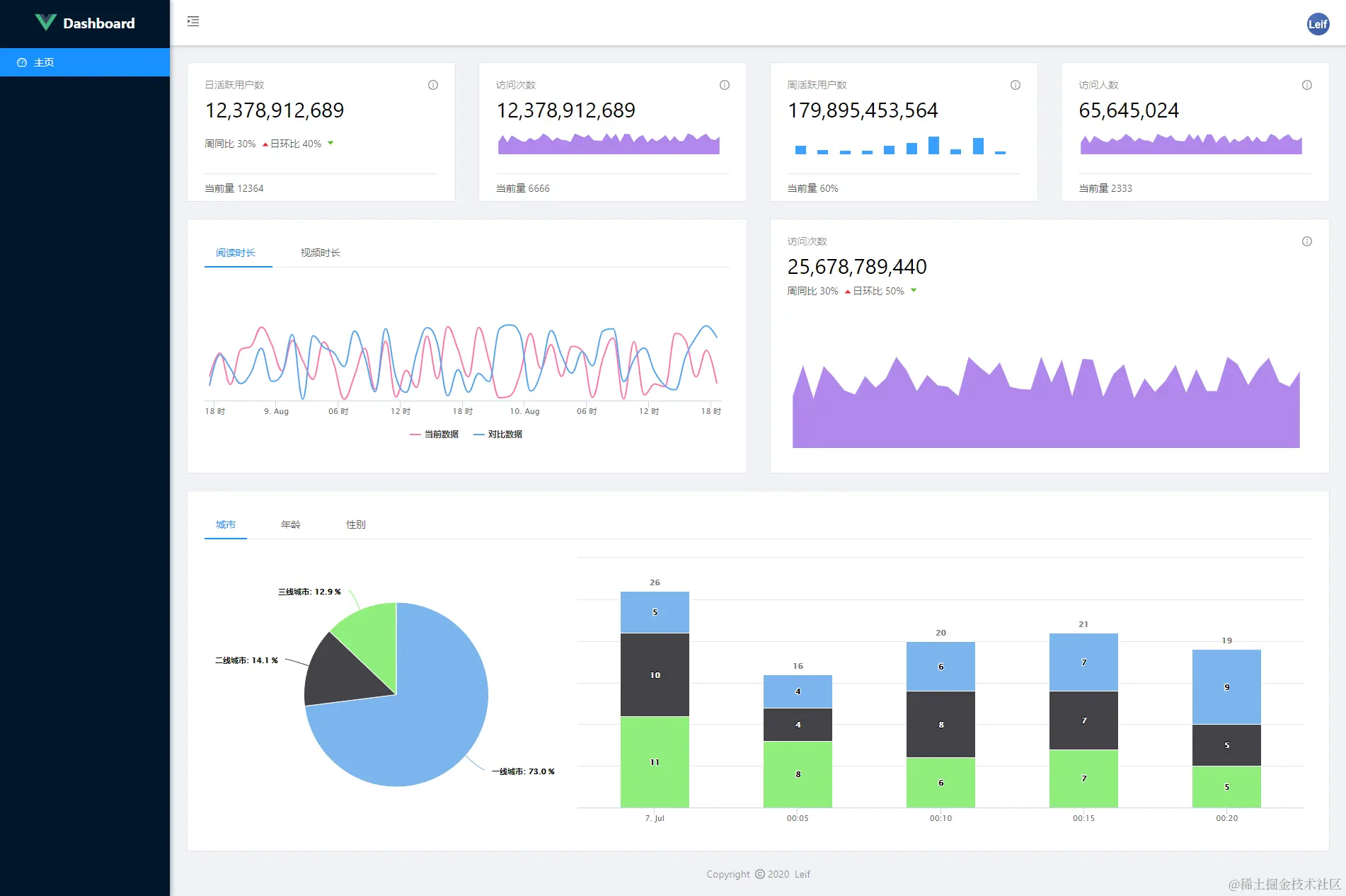Screen dimensions: 1346x896
Task: Click the info icon on 周活跃用户数 card
Action: [1015, 84]
